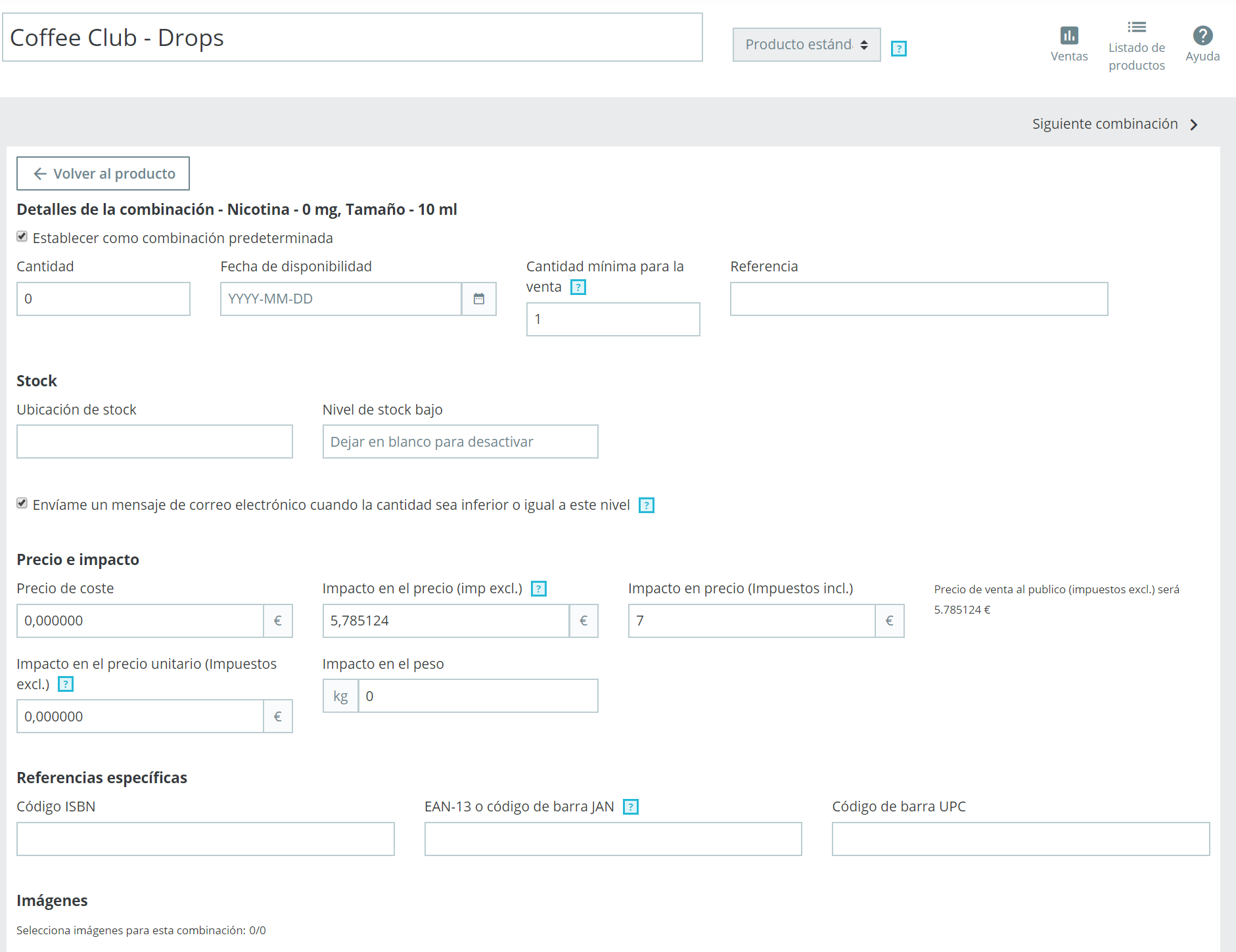Focus the Impacto en el peso field
The height and width of the screenshot is (952, 1236).
pyautogui.click(x=478, y=696)
